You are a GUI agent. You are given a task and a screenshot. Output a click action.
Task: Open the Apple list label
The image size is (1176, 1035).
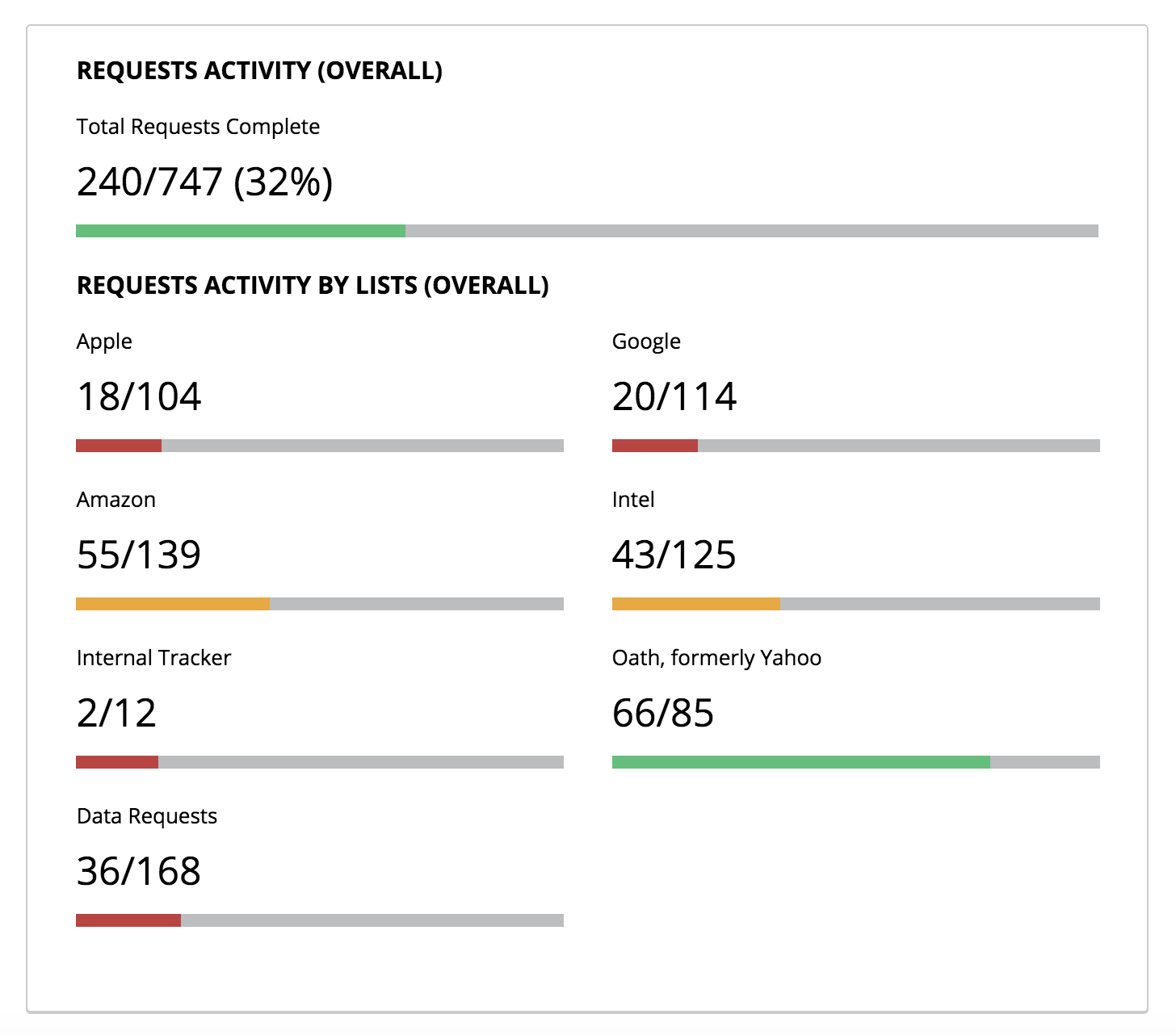(x=104, y=342)
